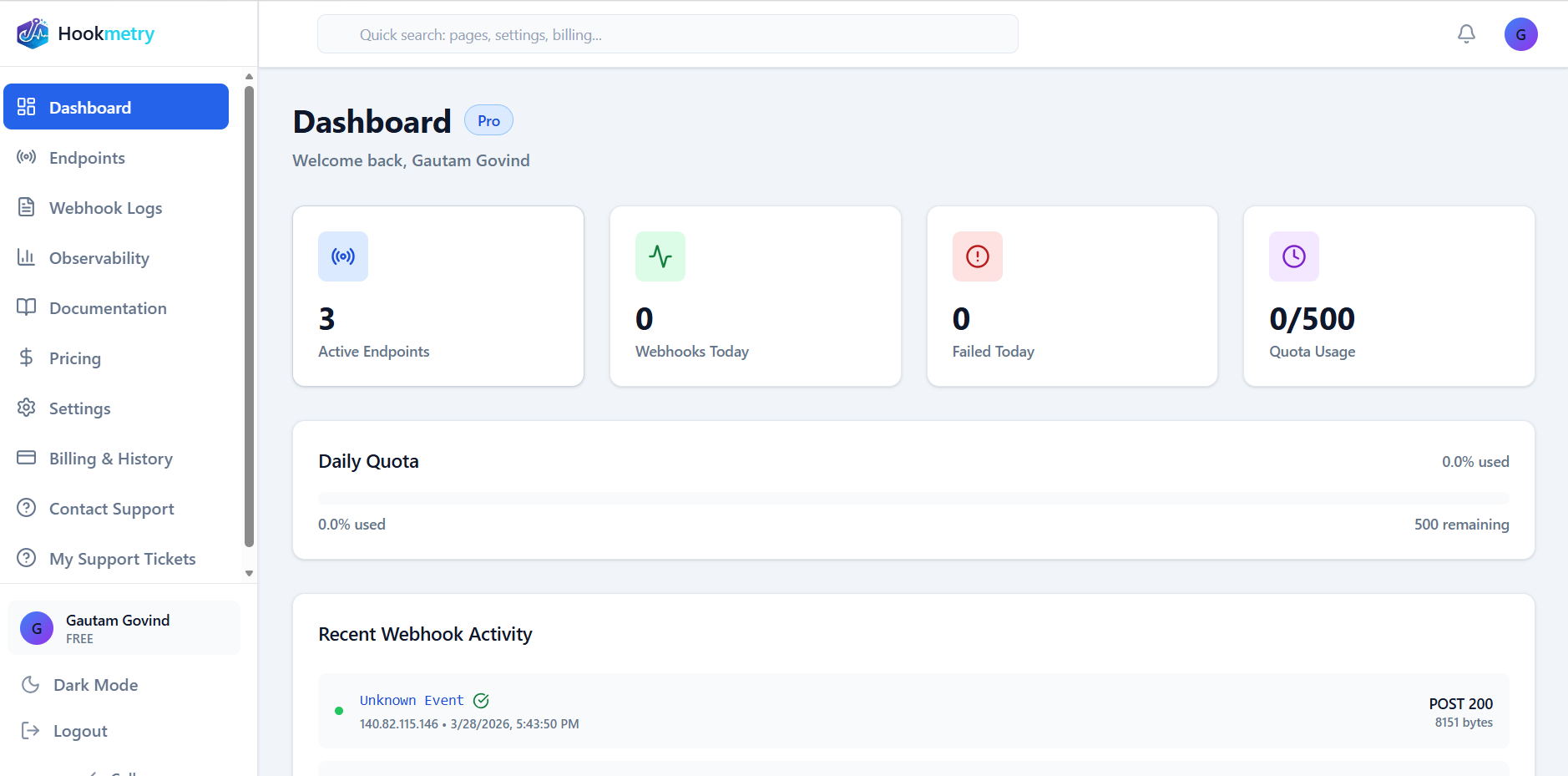1568x776 pixels.
Task: Click the notification bell icon
Action: pyautogui.click(x=1466, y=33)
